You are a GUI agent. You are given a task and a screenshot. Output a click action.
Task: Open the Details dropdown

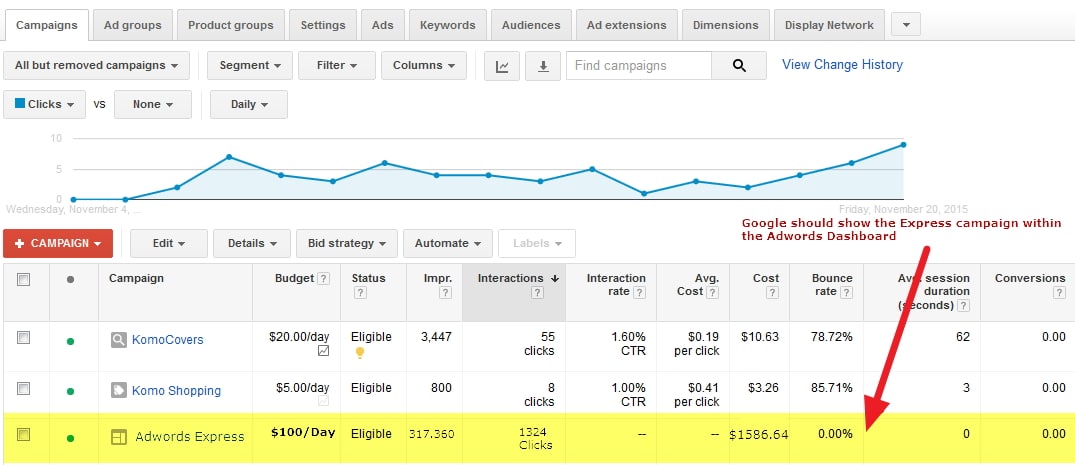pos(252,243)
